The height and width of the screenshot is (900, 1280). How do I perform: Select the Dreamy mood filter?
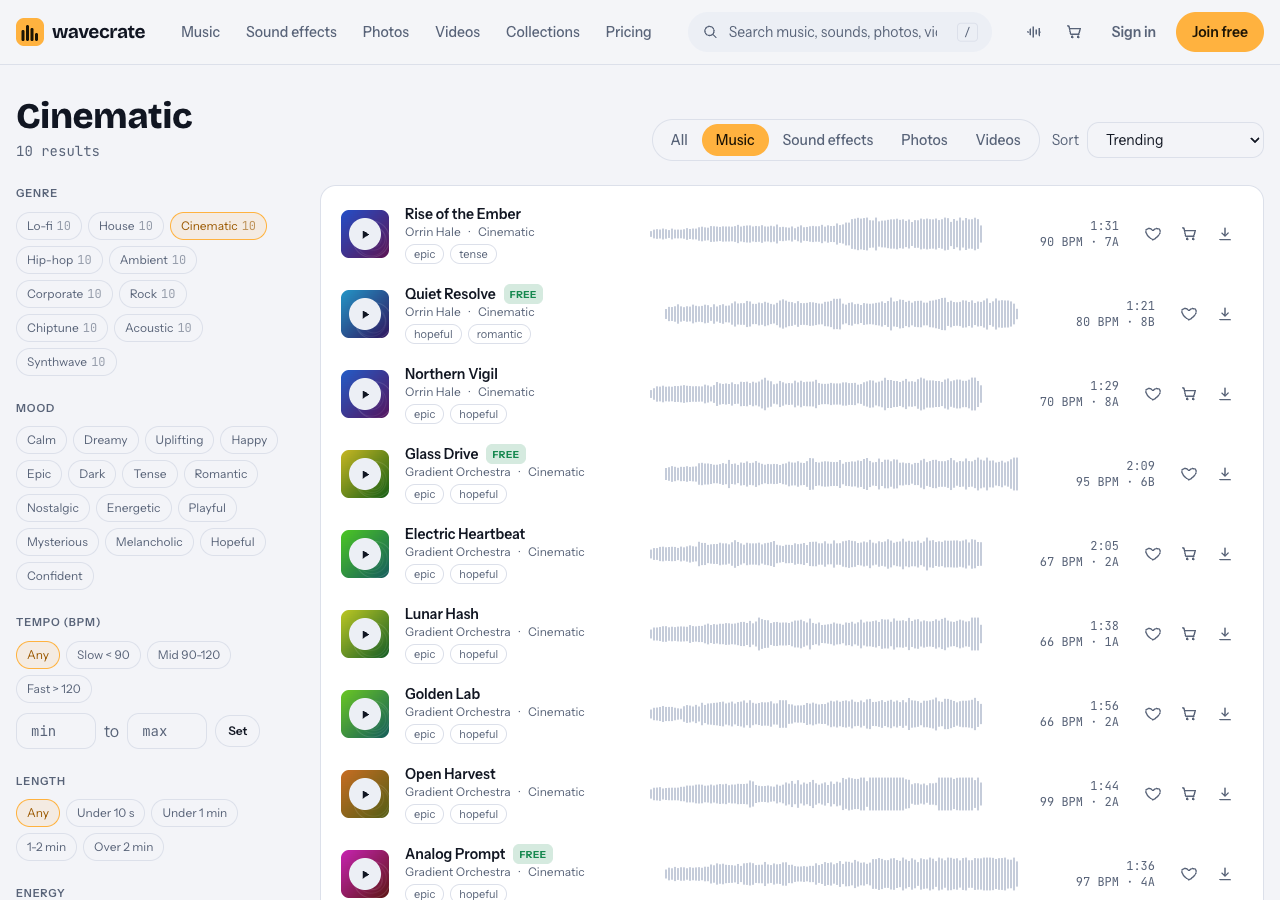click(106, 440)
